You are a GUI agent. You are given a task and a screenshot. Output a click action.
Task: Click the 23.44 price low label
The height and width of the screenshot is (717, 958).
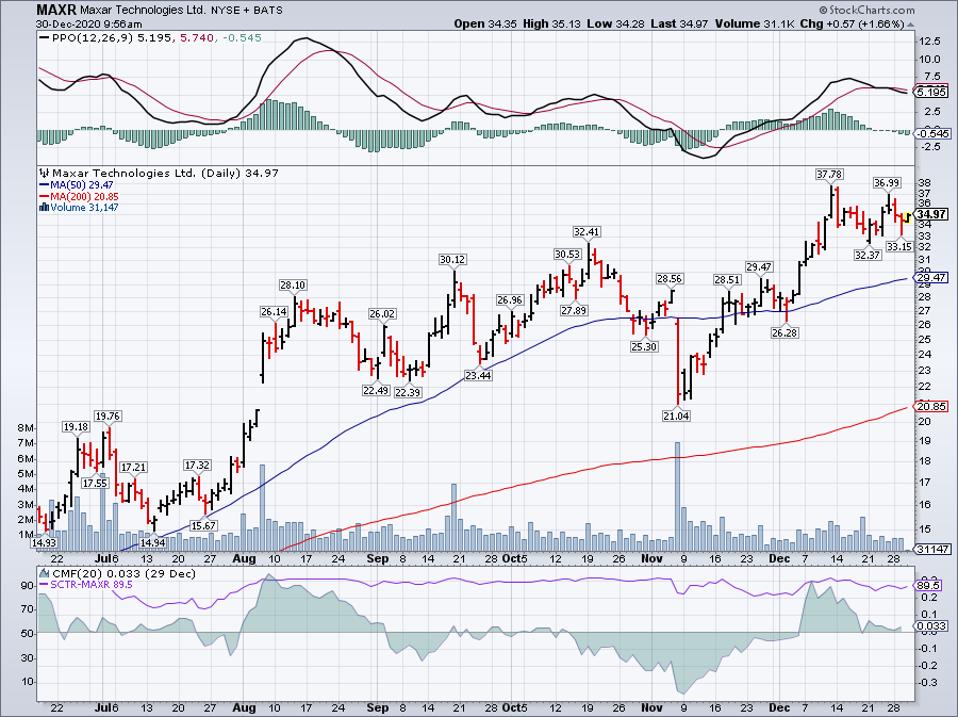coord(478,375)
